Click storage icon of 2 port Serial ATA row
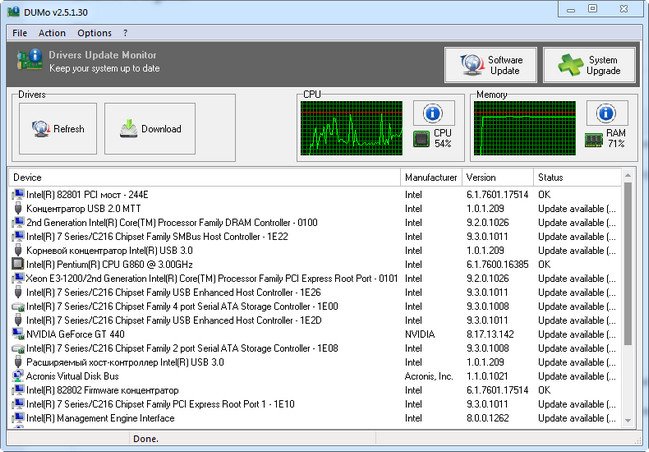This screenshot has width=649, height=452. (18, 349)
